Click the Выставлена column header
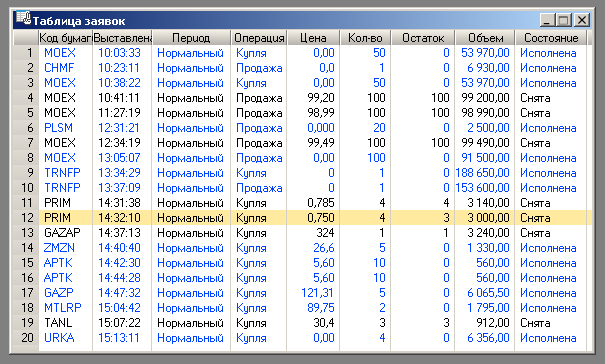This screenshot has width=605, height=364. [x=122, y=38]
